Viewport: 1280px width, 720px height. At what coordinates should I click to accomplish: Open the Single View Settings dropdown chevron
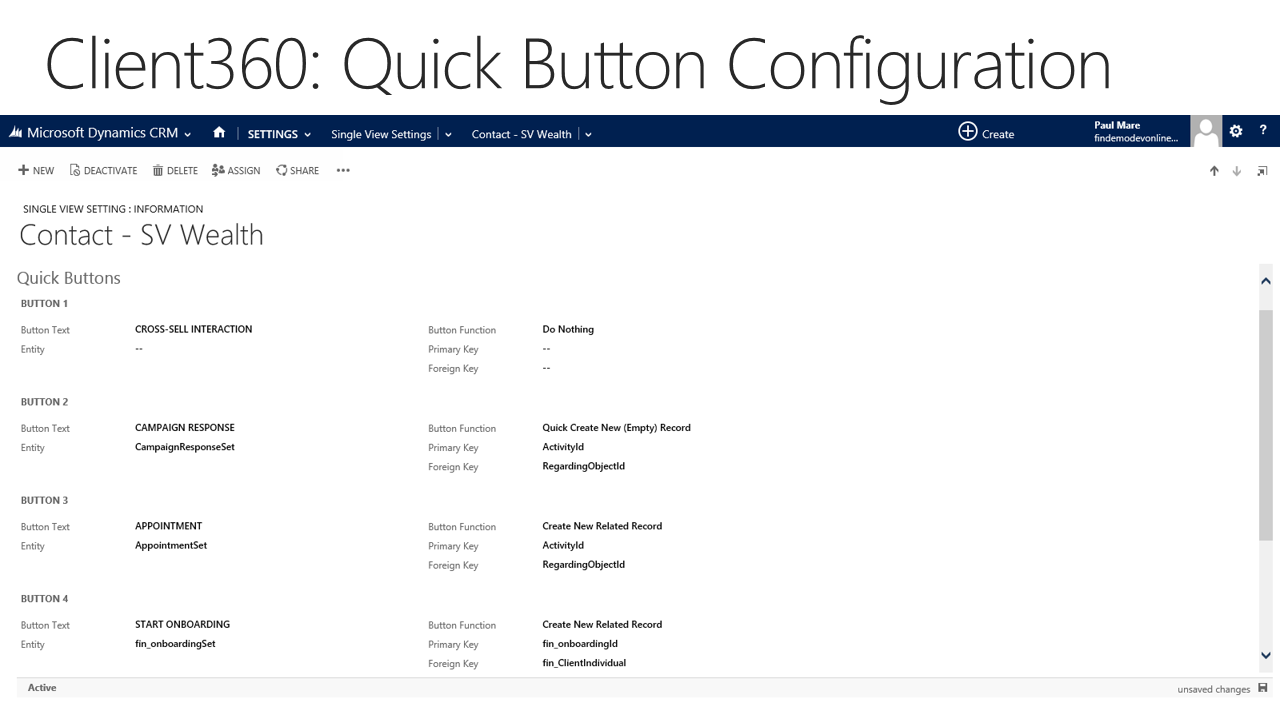(448, 134)
